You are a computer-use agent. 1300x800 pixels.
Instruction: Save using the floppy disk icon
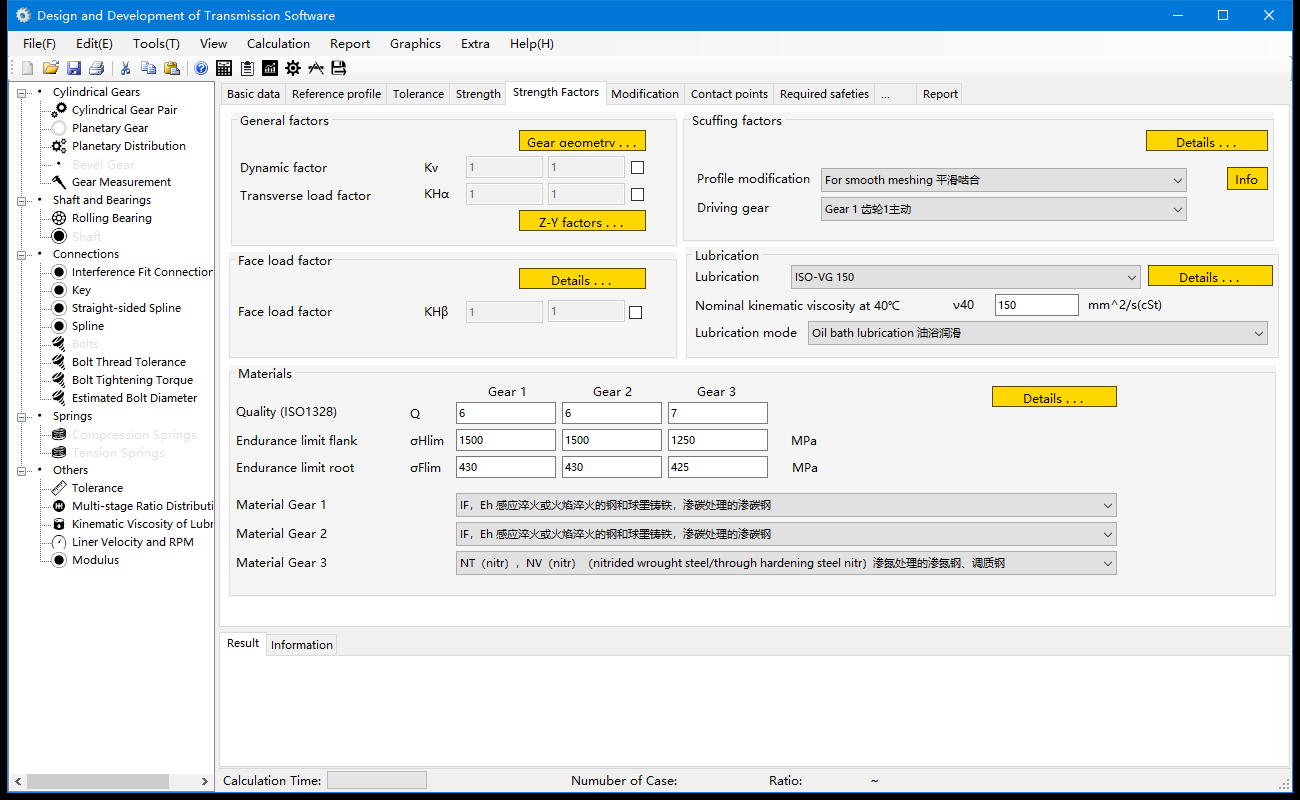74,68
